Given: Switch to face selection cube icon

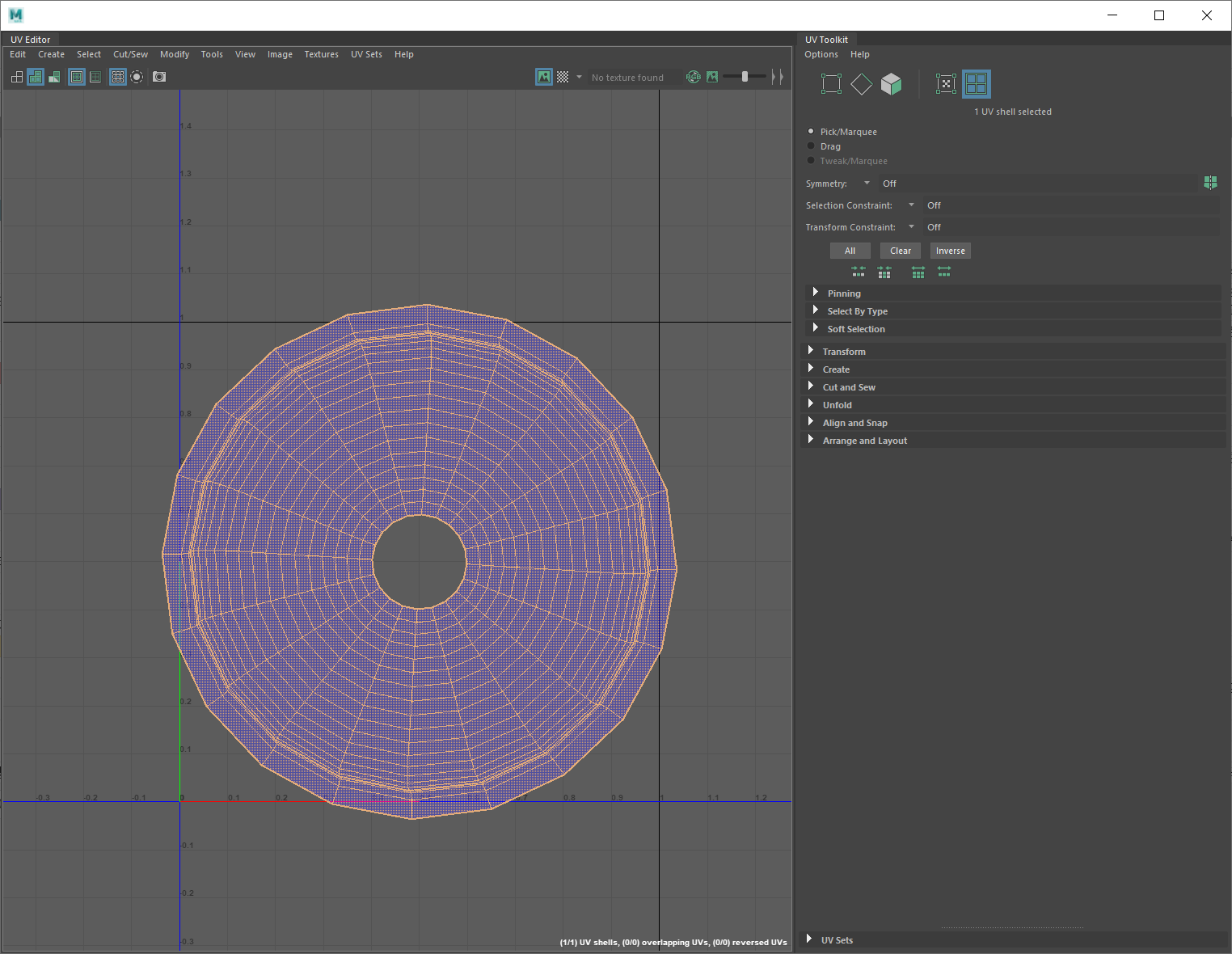Looking at the screenshot, I should [x=891, y=84].
